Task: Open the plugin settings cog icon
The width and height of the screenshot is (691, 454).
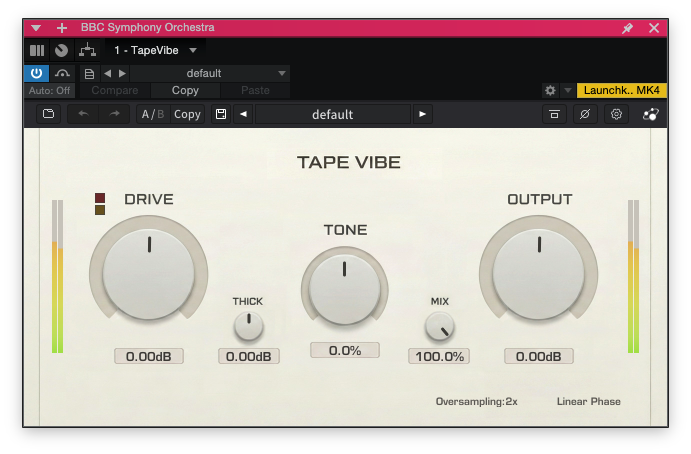Action: coord(616,114)
